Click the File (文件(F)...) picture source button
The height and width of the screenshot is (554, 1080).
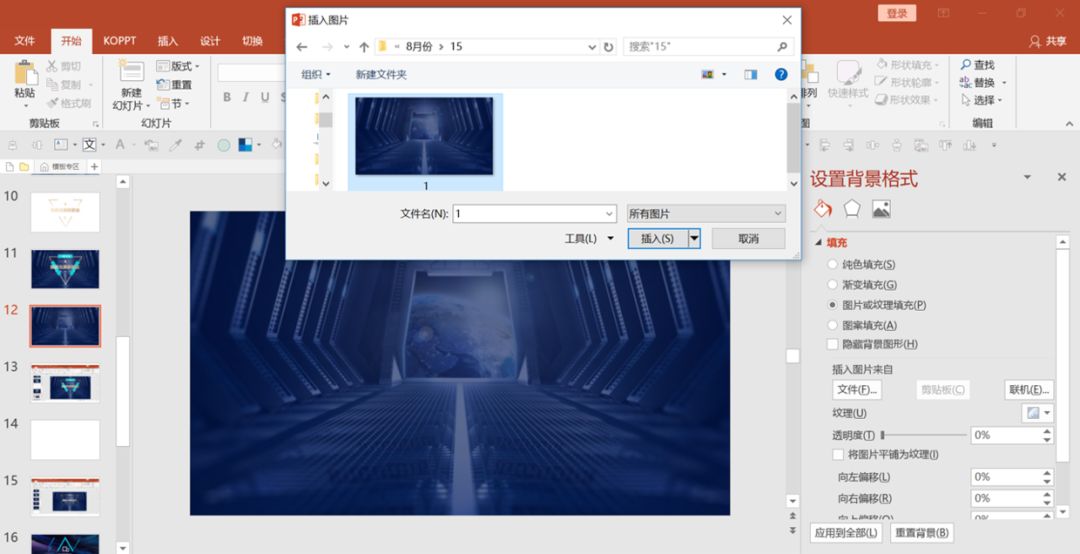857,389
